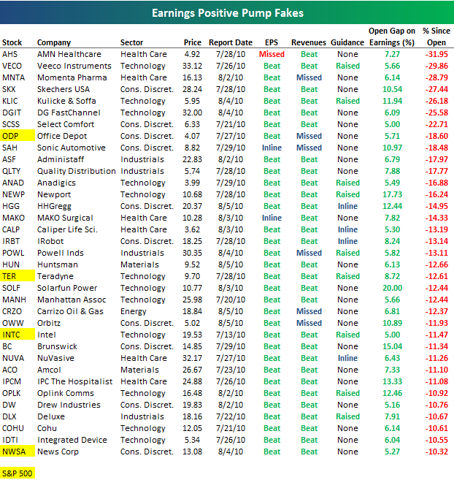Click the % Since Open header
The height and width of the screenshot is (480, 454).
click(x=436, y=37)
